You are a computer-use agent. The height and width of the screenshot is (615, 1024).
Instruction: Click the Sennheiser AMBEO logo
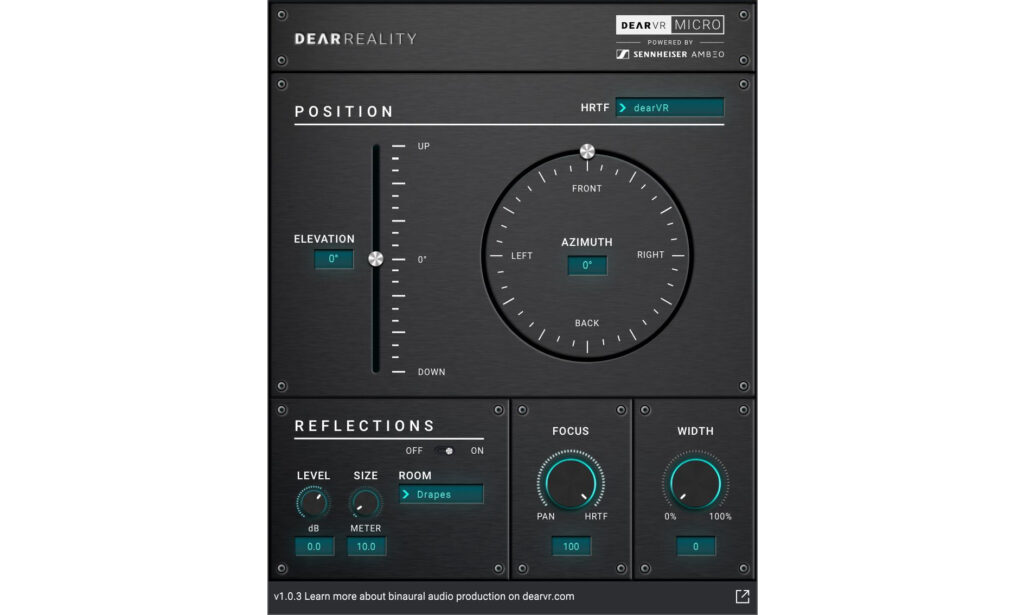pos(670,54)
